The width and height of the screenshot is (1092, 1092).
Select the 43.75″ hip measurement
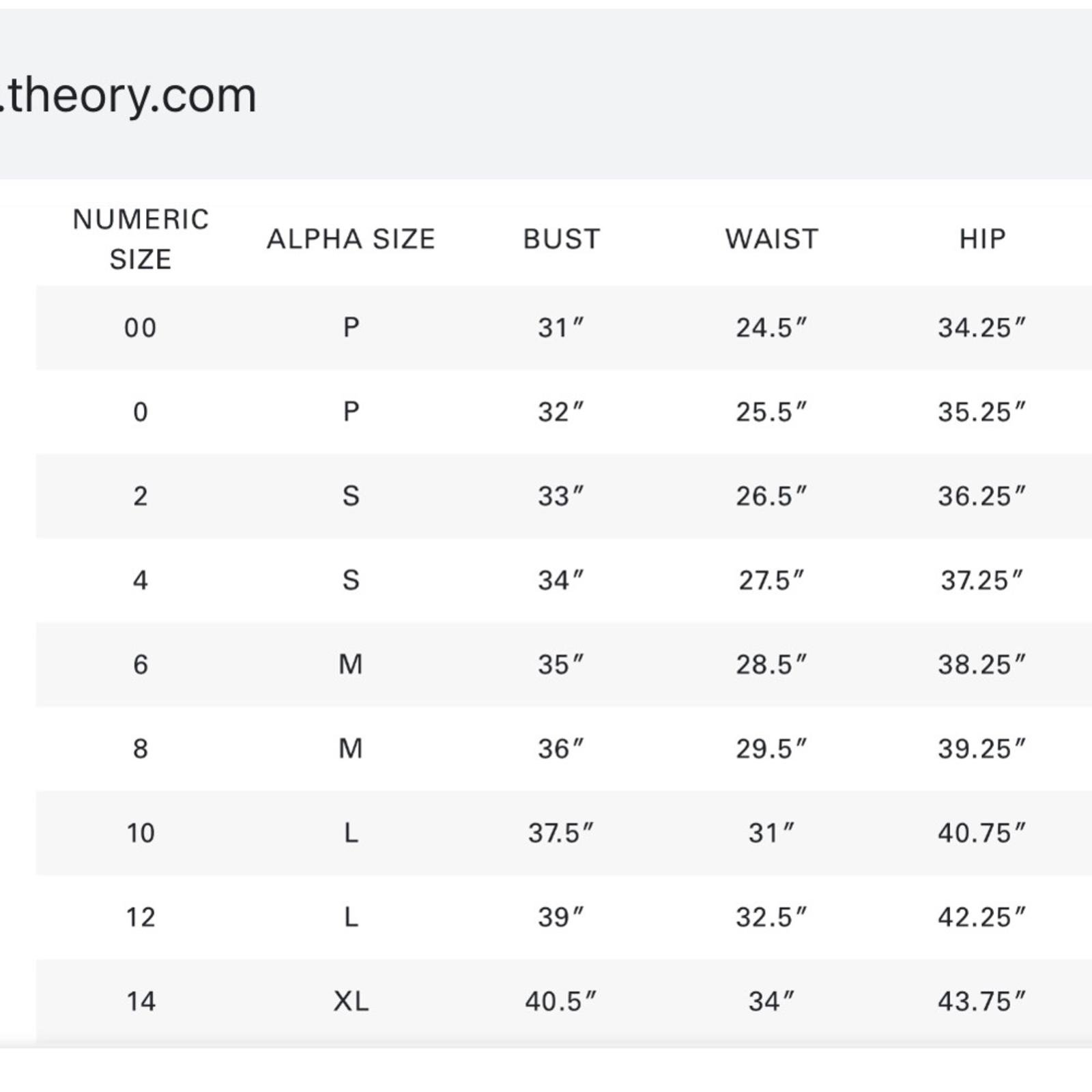point(981,1001)
